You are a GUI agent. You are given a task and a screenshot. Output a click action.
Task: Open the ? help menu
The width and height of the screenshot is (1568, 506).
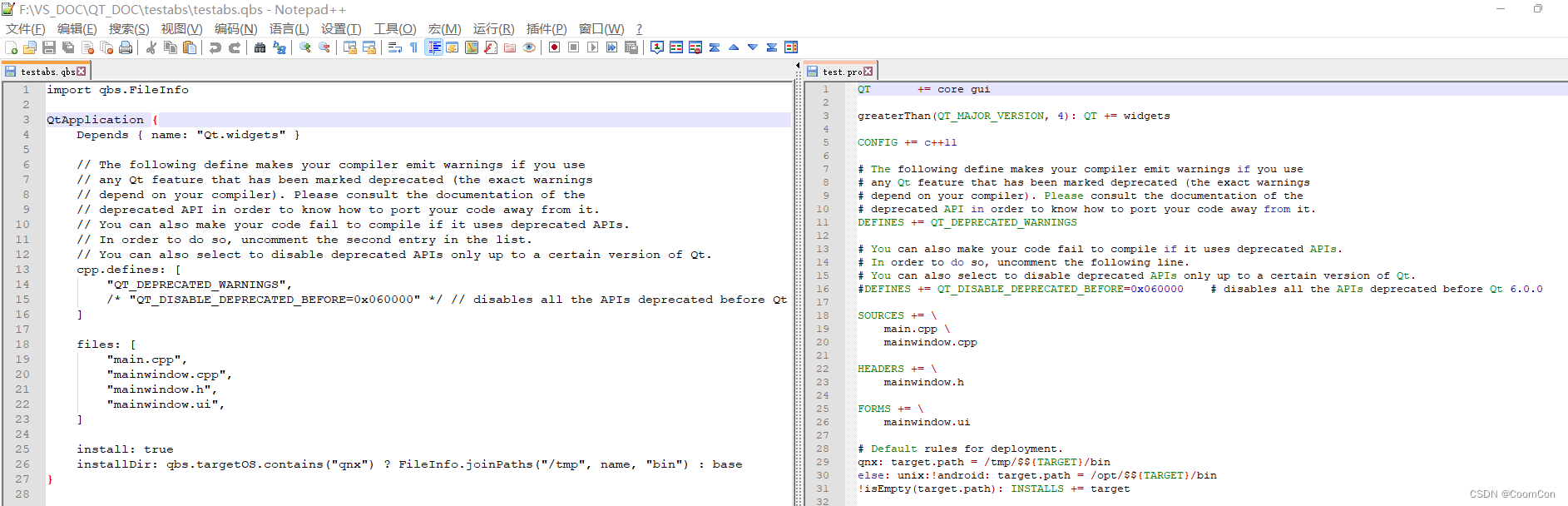639,29
